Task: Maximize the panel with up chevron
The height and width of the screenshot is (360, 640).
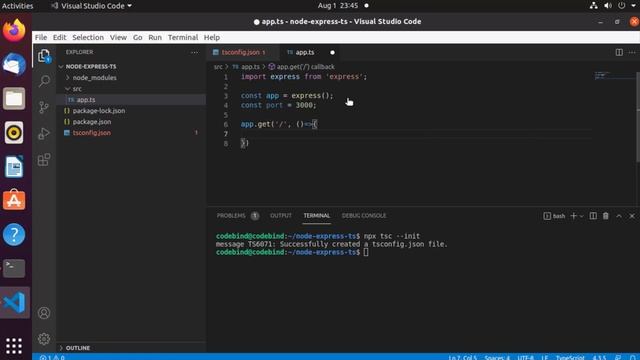Action: [x=619, y=216]
